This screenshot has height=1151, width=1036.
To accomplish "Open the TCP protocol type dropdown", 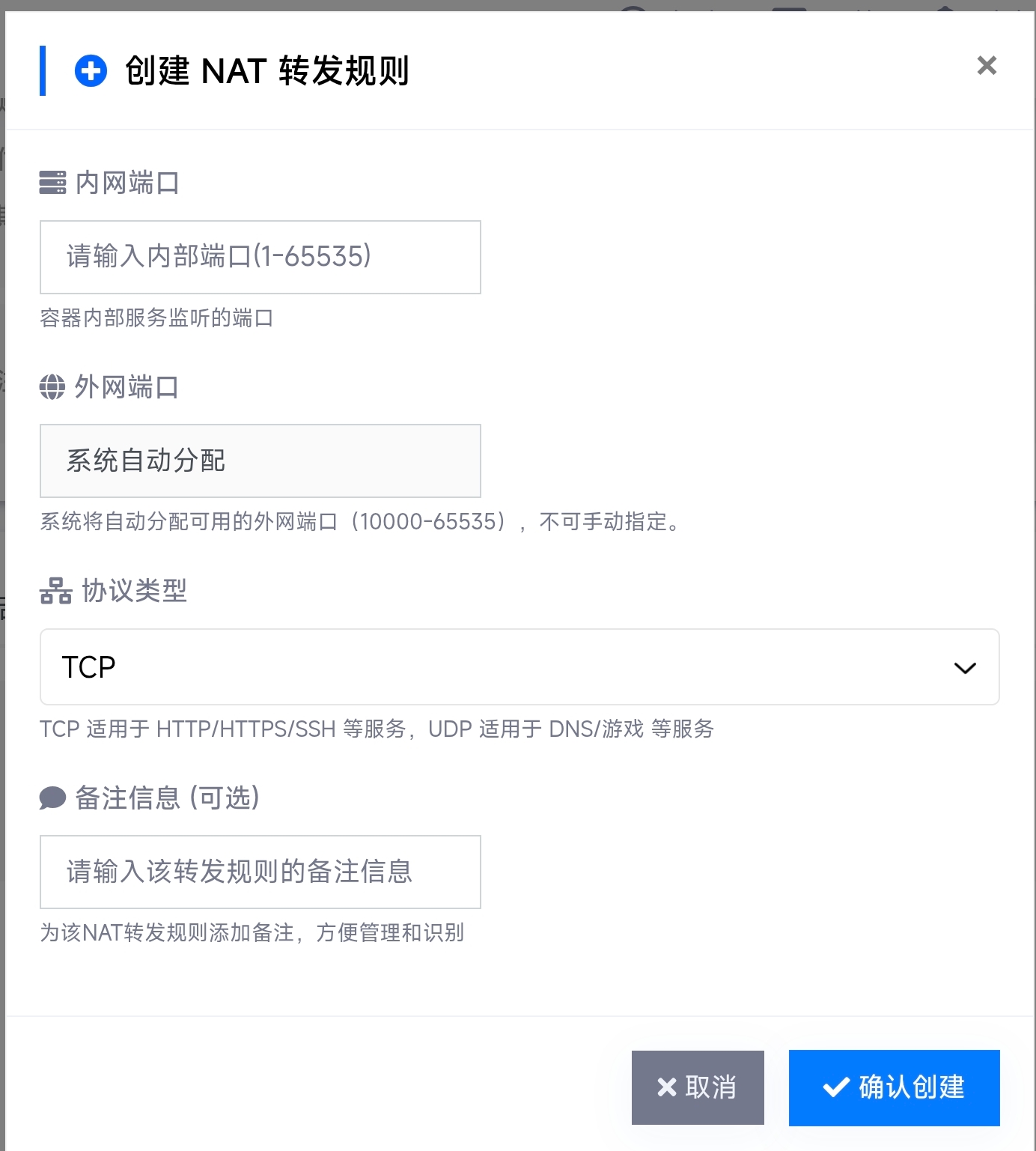I will pyautogui.click(x=519, y=667).
